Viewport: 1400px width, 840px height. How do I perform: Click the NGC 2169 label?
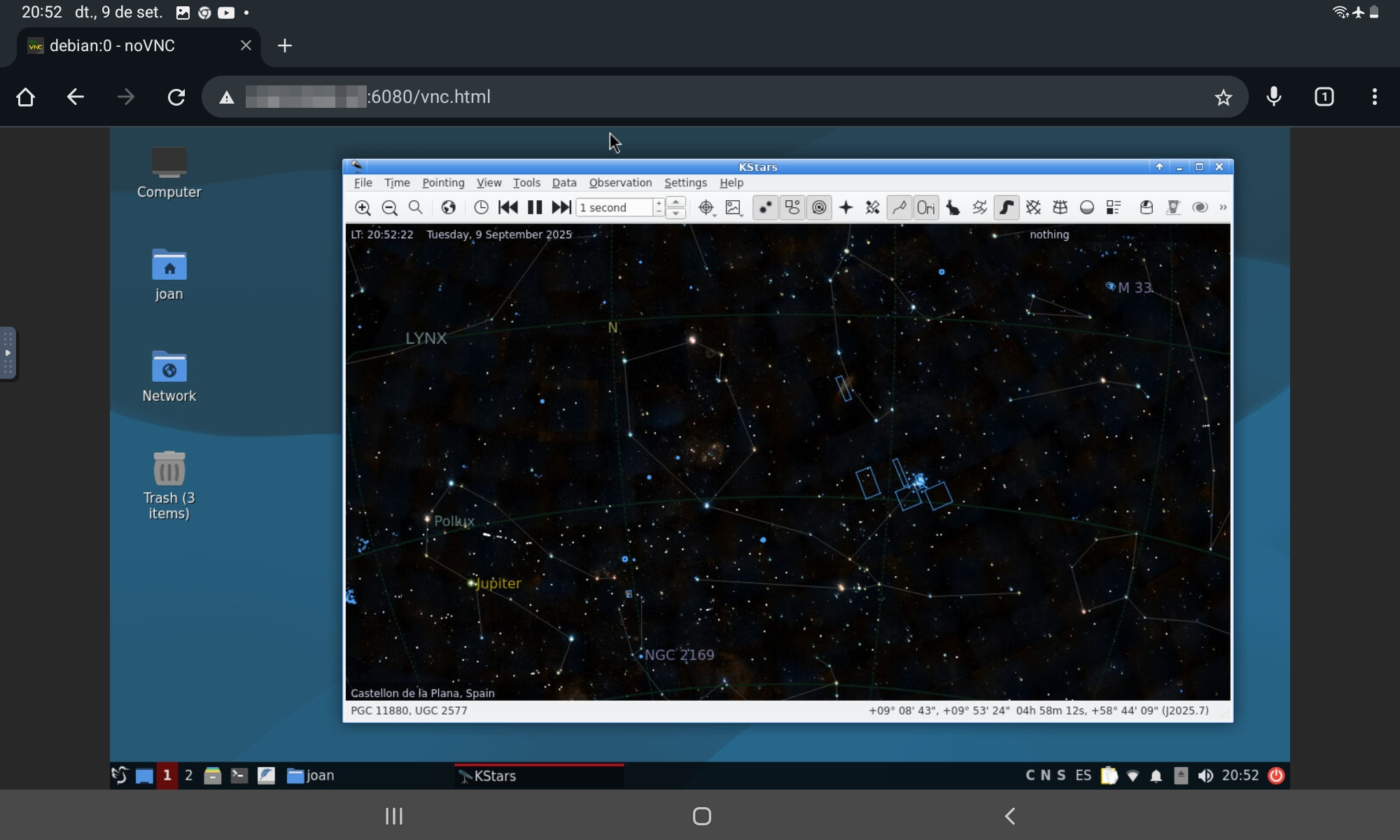pyautogui.click(x=679, y=655)
